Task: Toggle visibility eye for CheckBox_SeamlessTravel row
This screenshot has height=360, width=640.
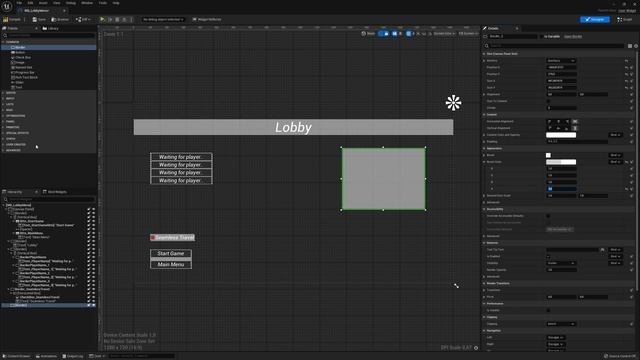Action: click(x=93, y=297)
